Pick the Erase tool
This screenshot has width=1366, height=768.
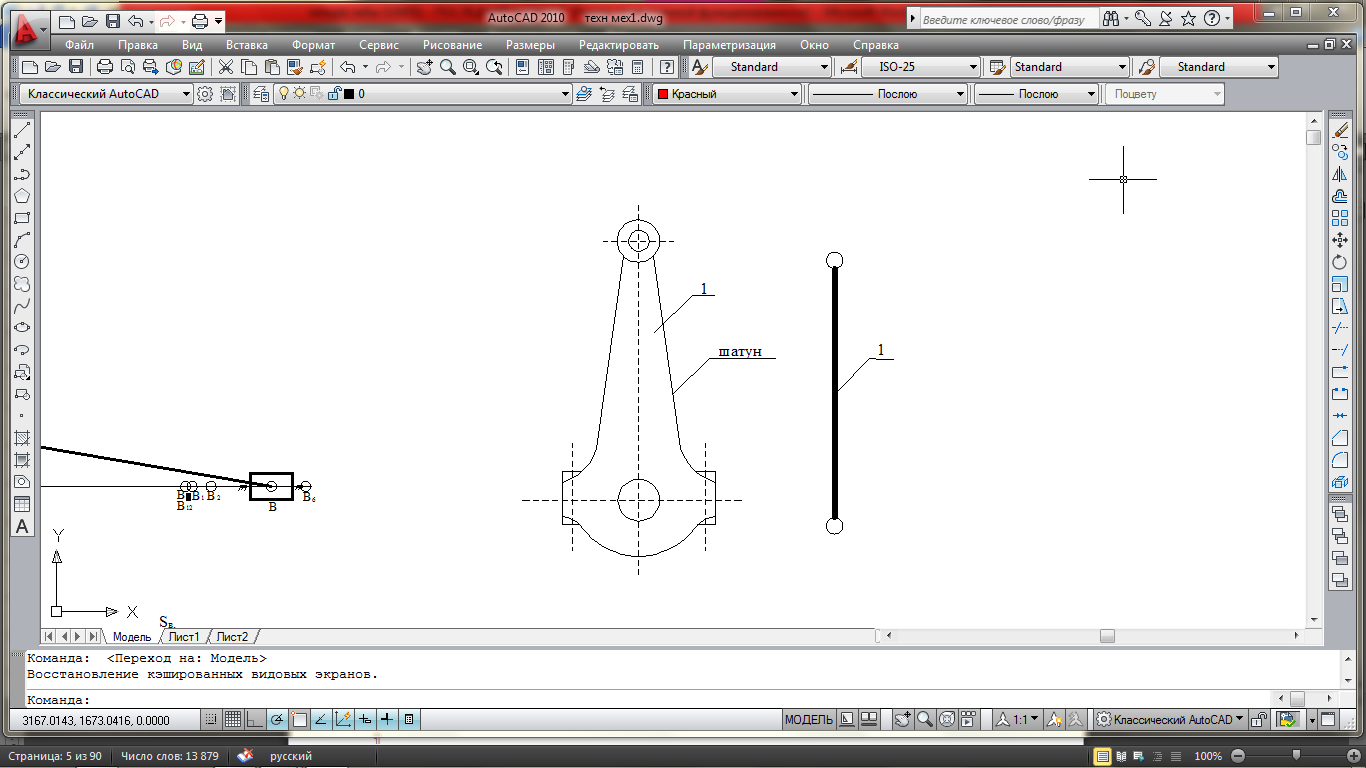click(x=1340, y=130)
